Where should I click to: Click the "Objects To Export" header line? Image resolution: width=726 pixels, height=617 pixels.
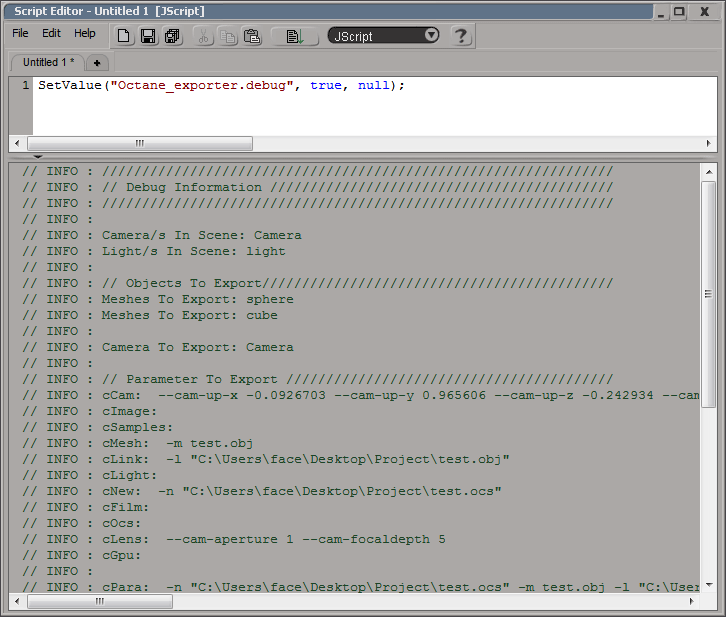click(318, 283)
